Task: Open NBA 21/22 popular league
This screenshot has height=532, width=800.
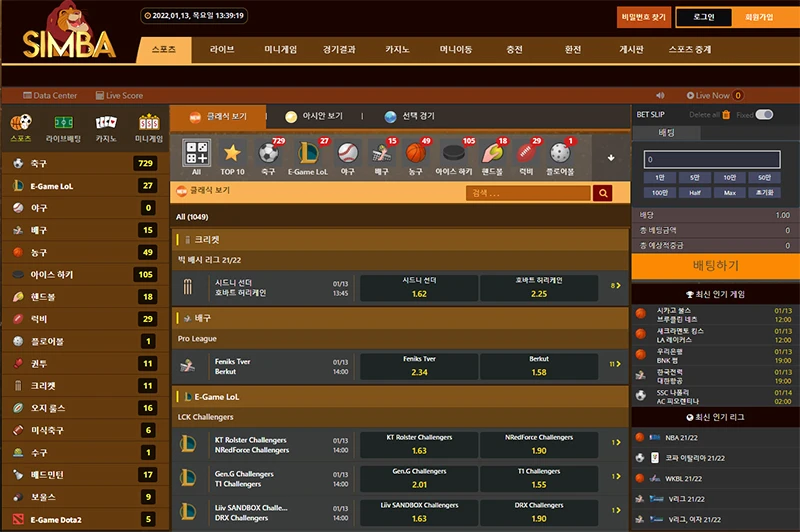Action: (x=715, y=438)
